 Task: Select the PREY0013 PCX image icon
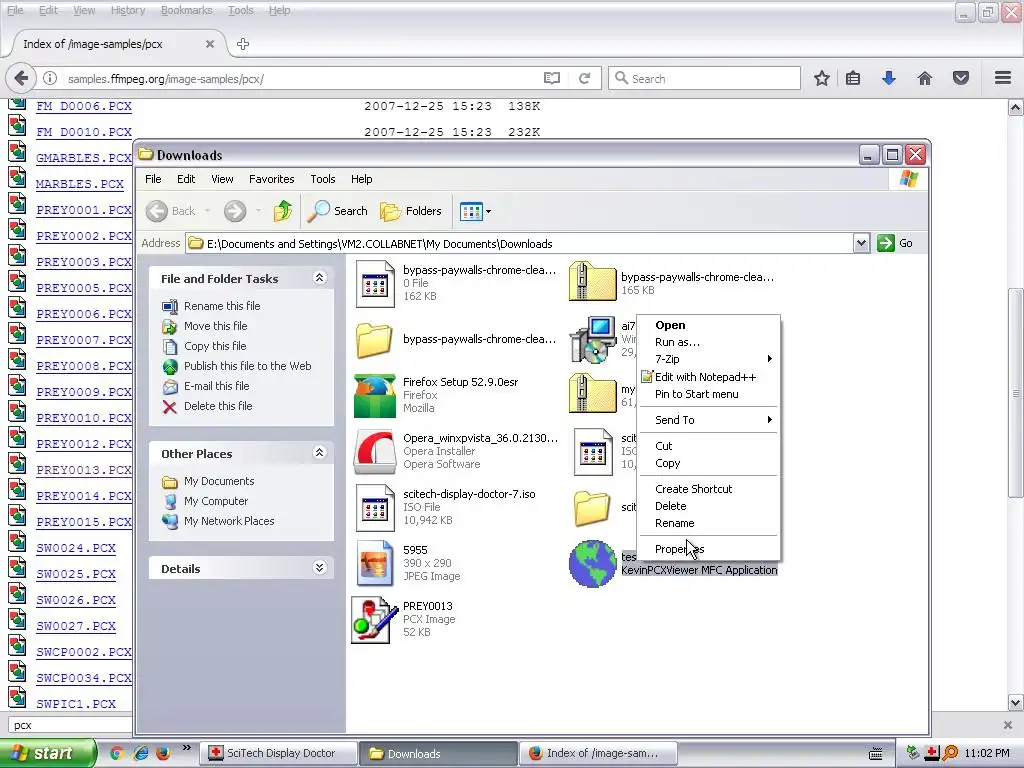point(374,620)
